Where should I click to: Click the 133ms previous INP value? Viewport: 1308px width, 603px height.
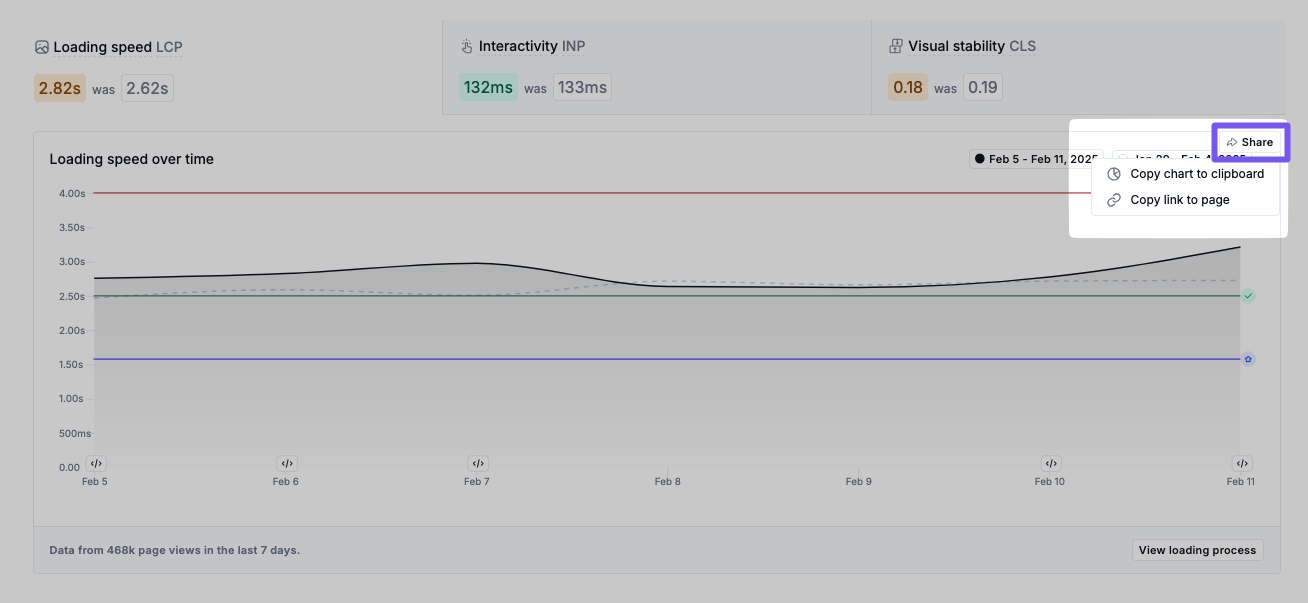click(x=582, y=88)
